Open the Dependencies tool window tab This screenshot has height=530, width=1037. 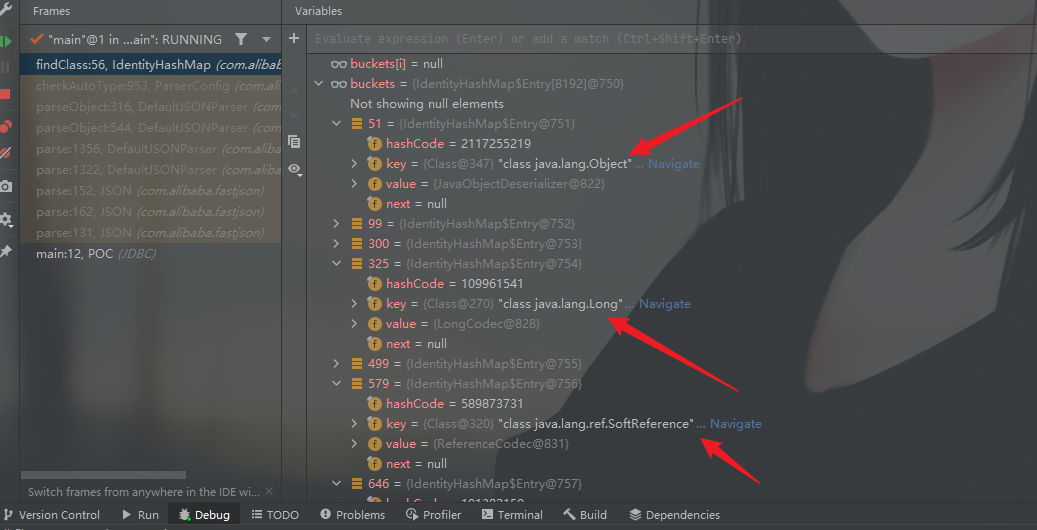point(675,515)
